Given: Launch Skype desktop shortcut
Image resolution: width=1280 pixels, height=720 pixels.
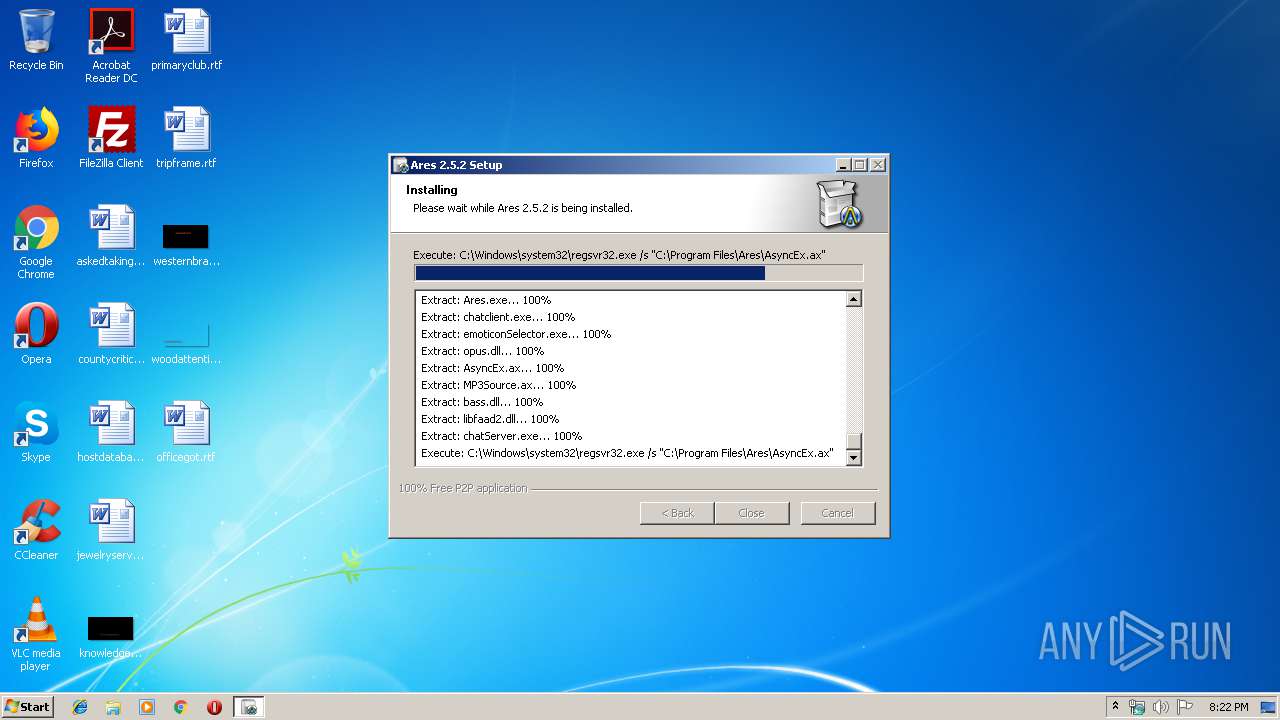Looking at the screenshot, I should pyautogui.click(x=36, y=432).
